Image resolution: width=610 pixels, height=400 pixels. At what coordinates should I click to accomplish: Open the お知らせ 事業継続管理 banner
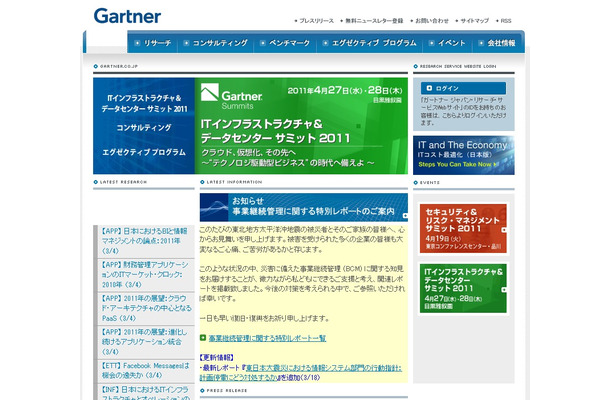click(x=304, y=207)
